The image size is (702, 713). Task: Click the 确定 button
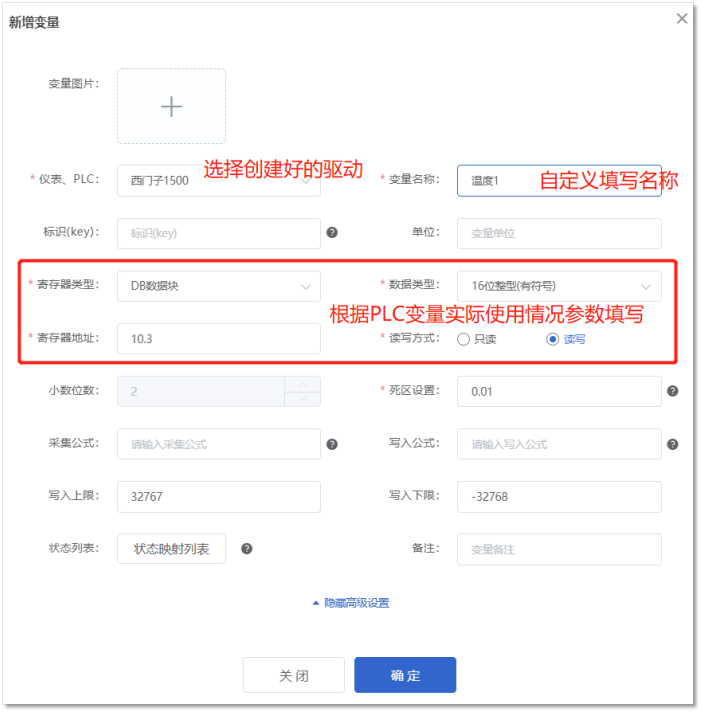point(405,675)
